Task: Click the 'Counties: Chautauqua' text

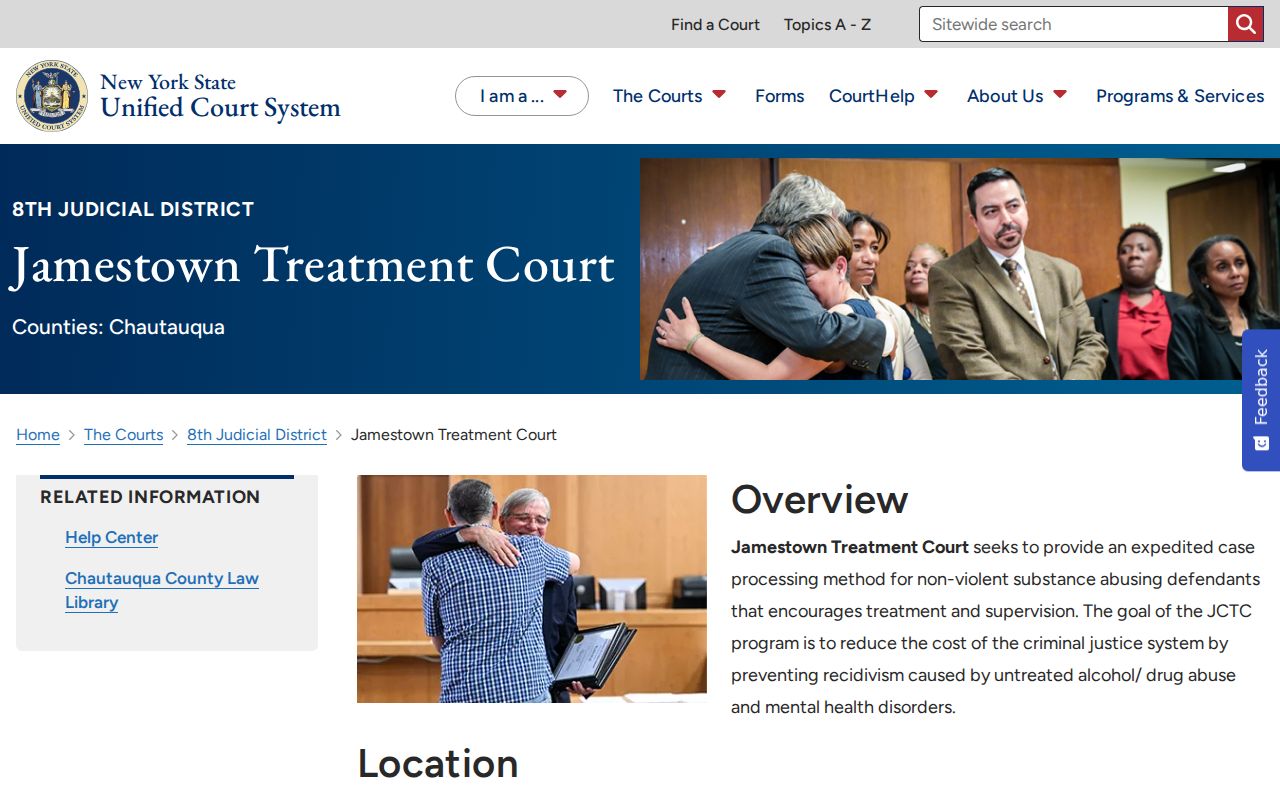Action: (x=118, y=327)
